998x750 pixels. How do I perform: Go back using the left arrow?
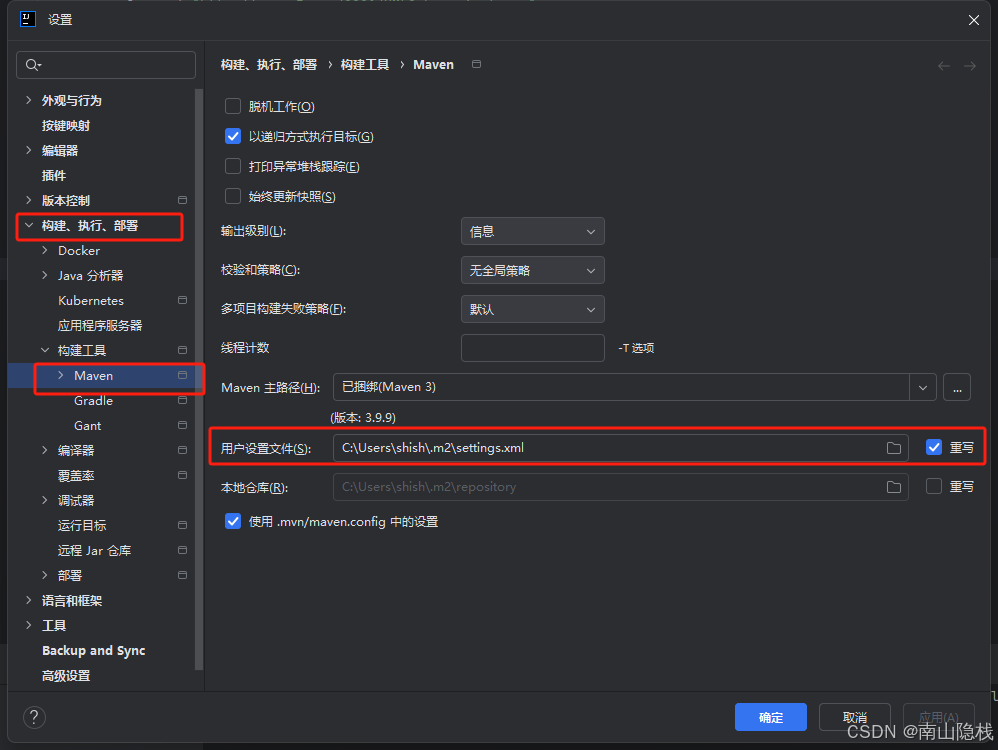click(x=944, y=66)
